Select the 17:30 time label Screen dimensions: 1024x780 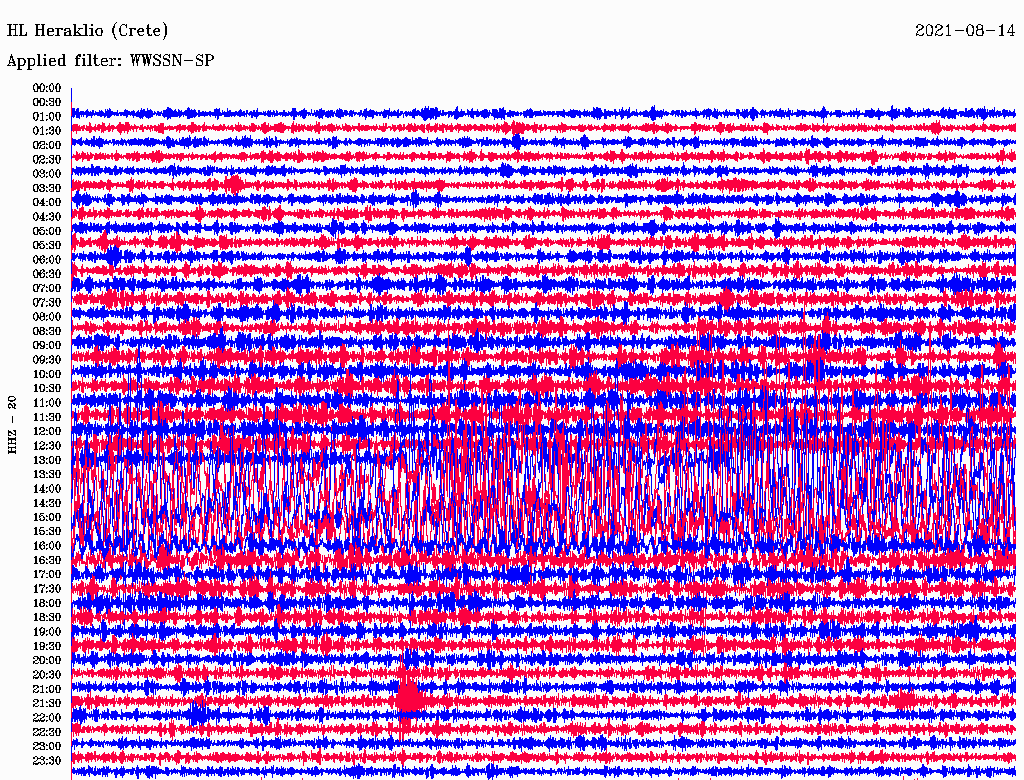47,589
